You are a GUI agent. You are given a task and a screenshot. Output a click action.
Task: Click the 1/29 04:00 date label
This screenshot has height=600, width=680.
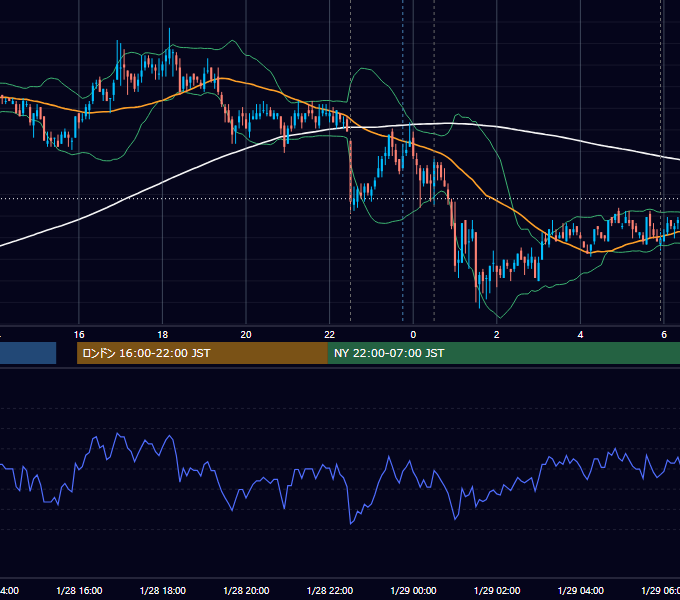click(x=581, y=590)
